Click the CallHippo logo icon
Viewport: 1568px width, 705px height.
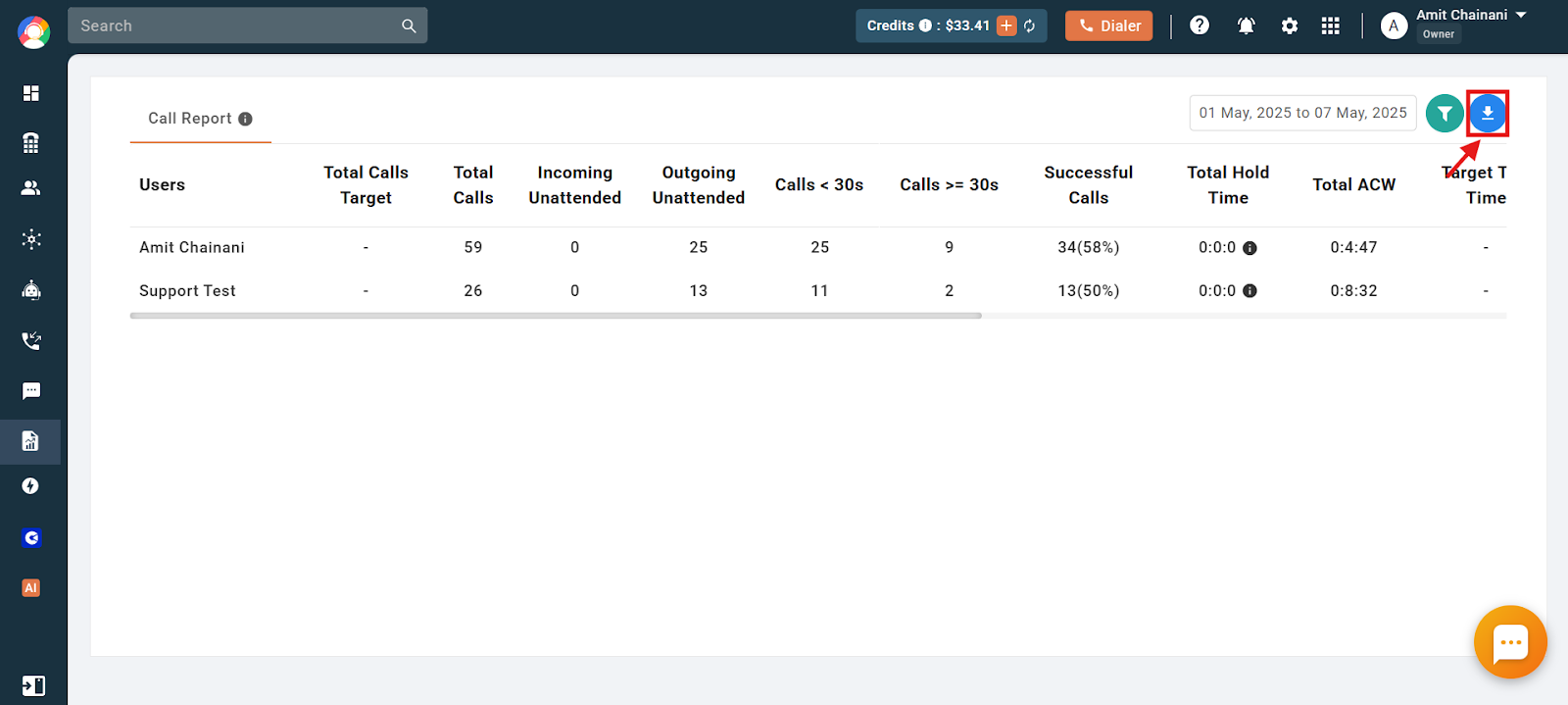pyautogui.click(x=33, y=32)
